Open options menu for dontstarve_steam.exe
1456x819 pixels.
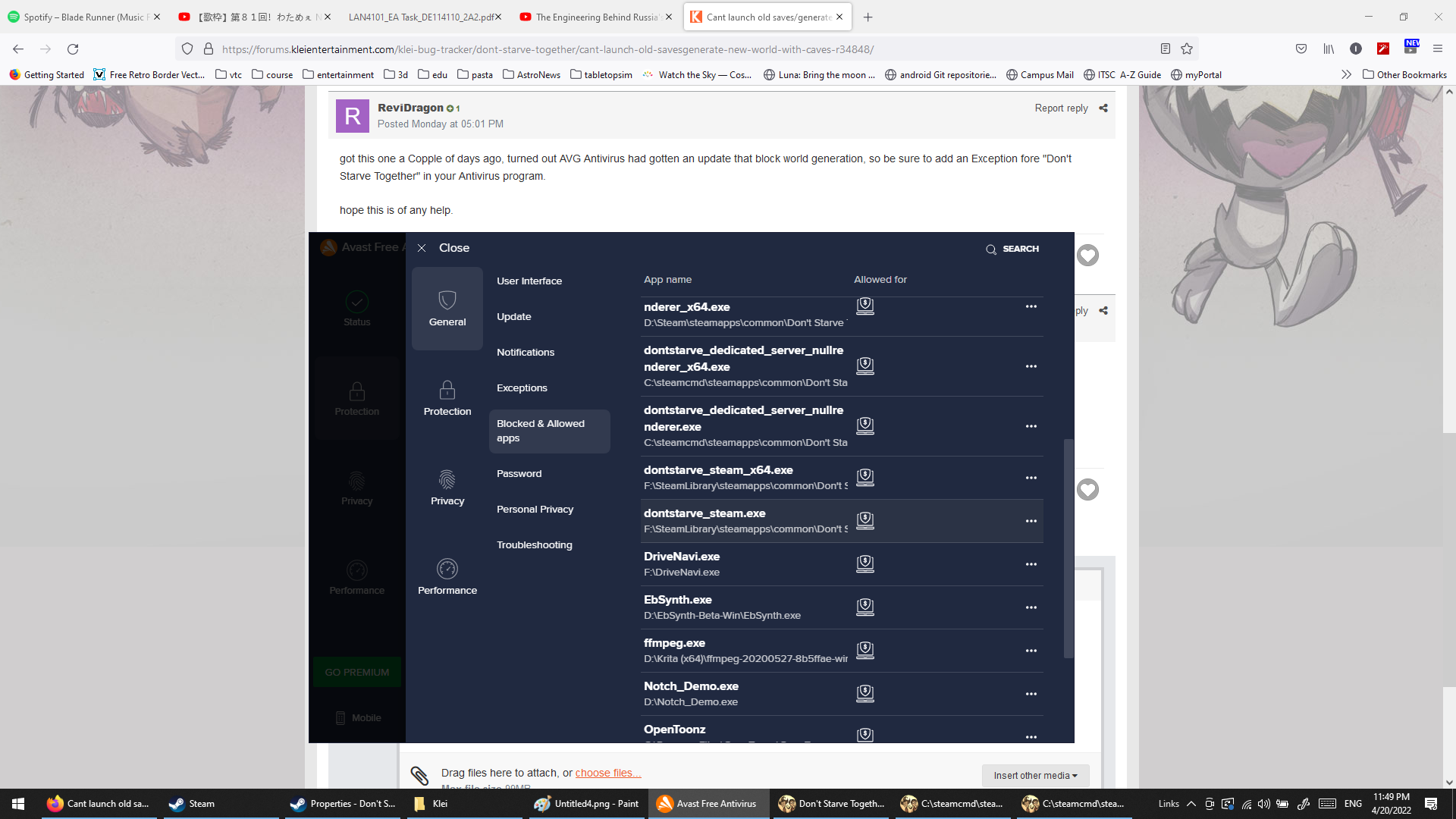[x=1031, y=521]
